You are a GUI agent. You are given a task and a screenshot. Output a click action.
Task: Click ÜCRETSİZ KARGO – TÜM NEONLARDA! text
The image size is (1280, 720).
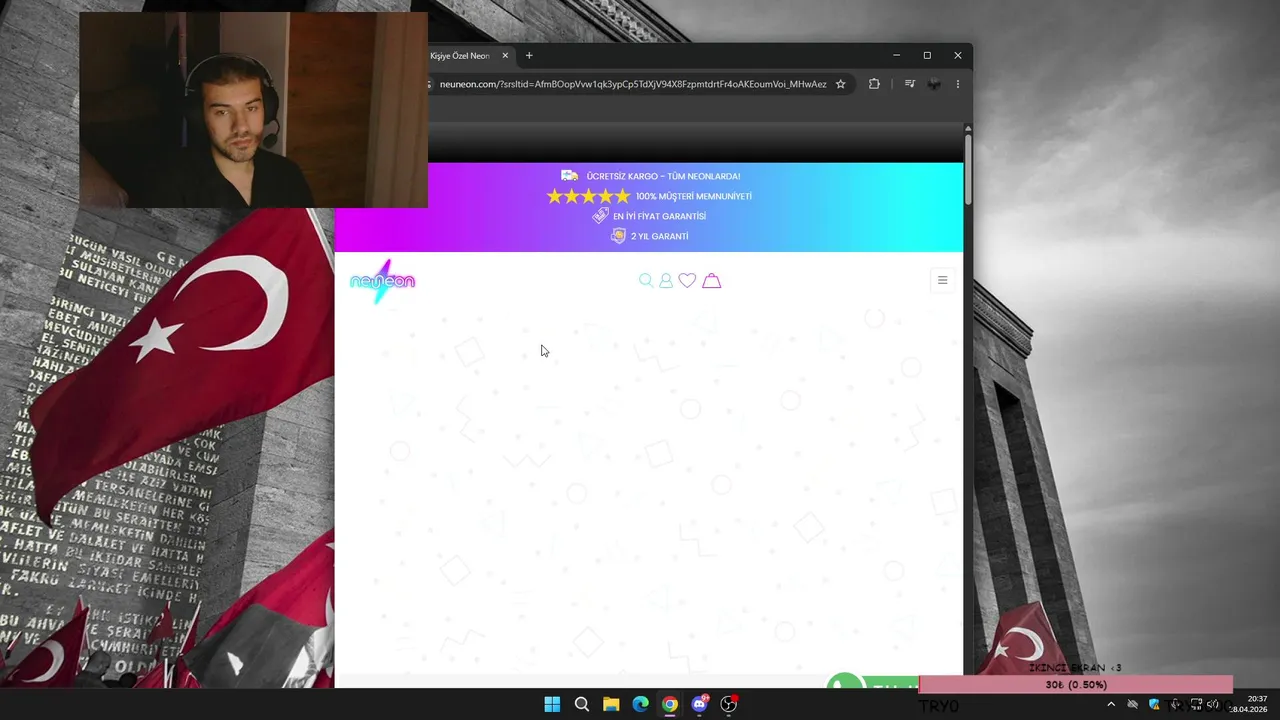pyautogui.click(x=664, y=176)
